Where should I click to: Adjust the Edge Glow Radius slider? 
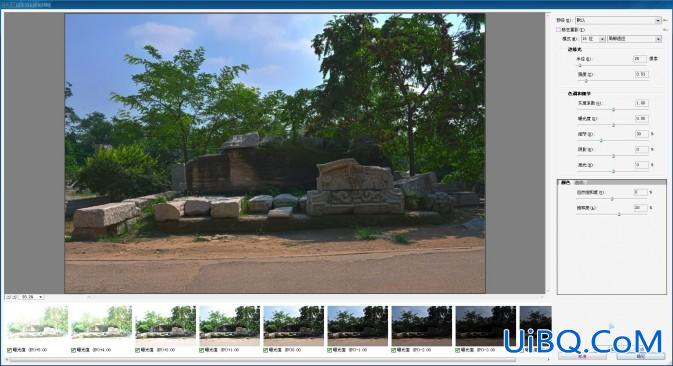[x=580, y=65]
